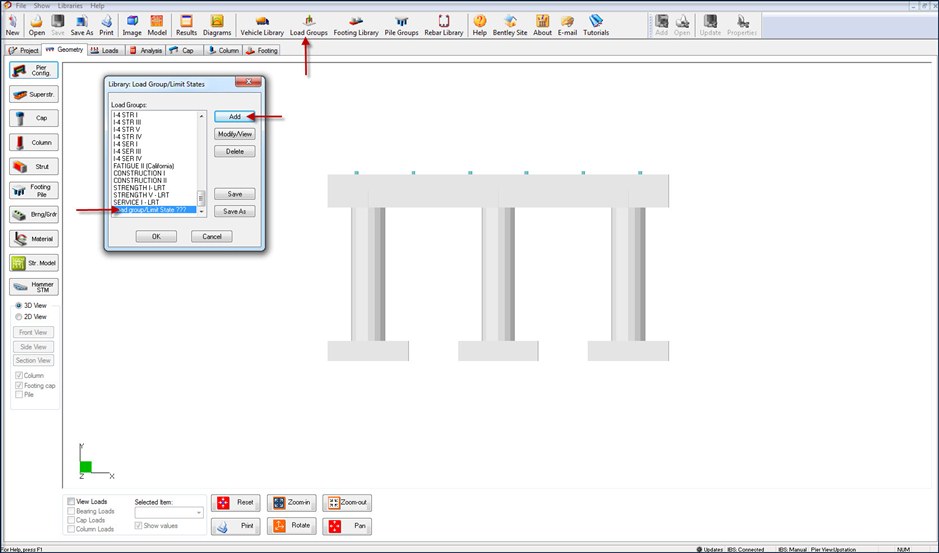939x553 pixels.
Task: Check the Pile display checkbox
Action: 19,395
